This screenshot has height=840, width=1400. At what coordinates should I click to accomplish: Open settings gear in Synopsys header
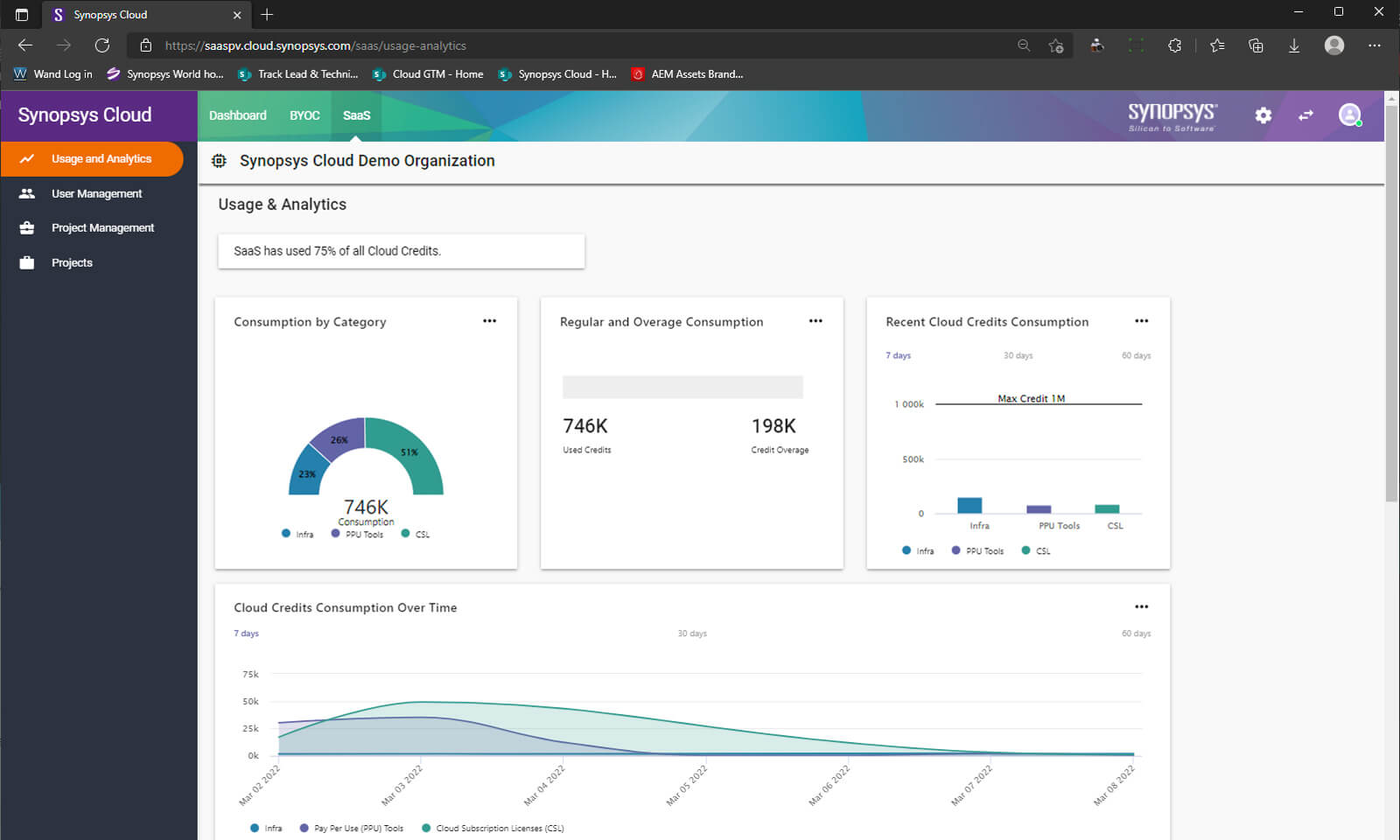(1263, 115)
